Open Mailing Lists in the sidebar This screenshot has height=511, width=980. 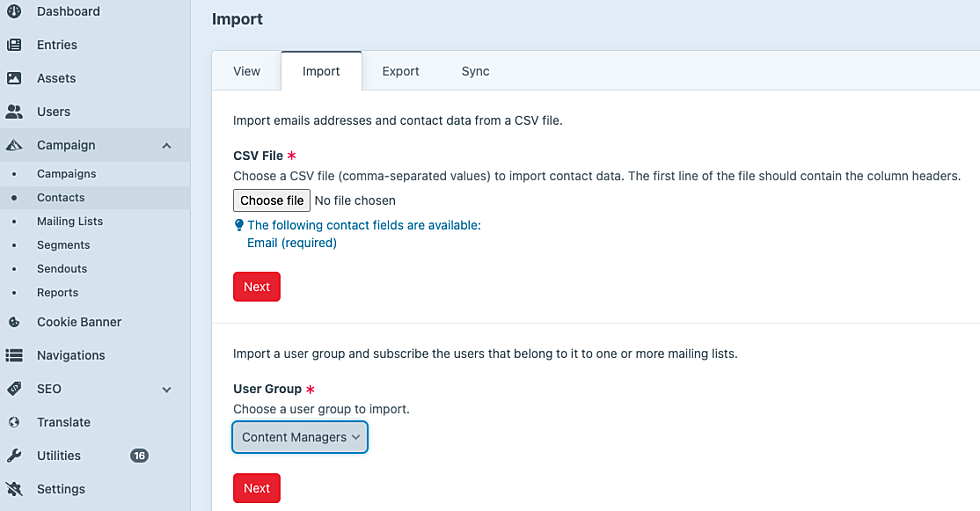coord(69,221)
